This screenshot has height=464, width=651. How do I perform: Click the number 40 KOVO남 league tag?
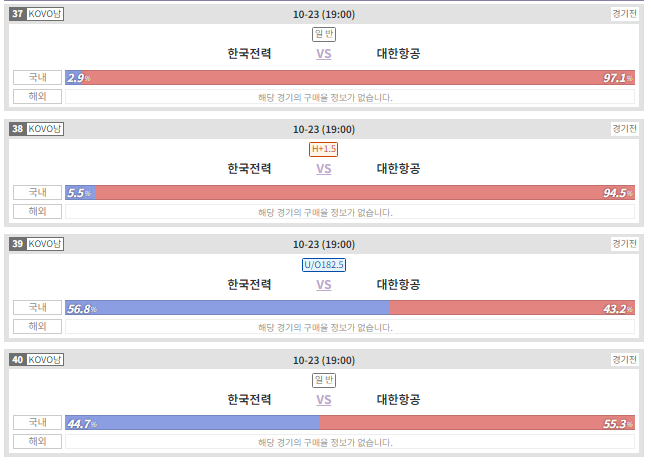pyautogui.click(x=37, y=359)
